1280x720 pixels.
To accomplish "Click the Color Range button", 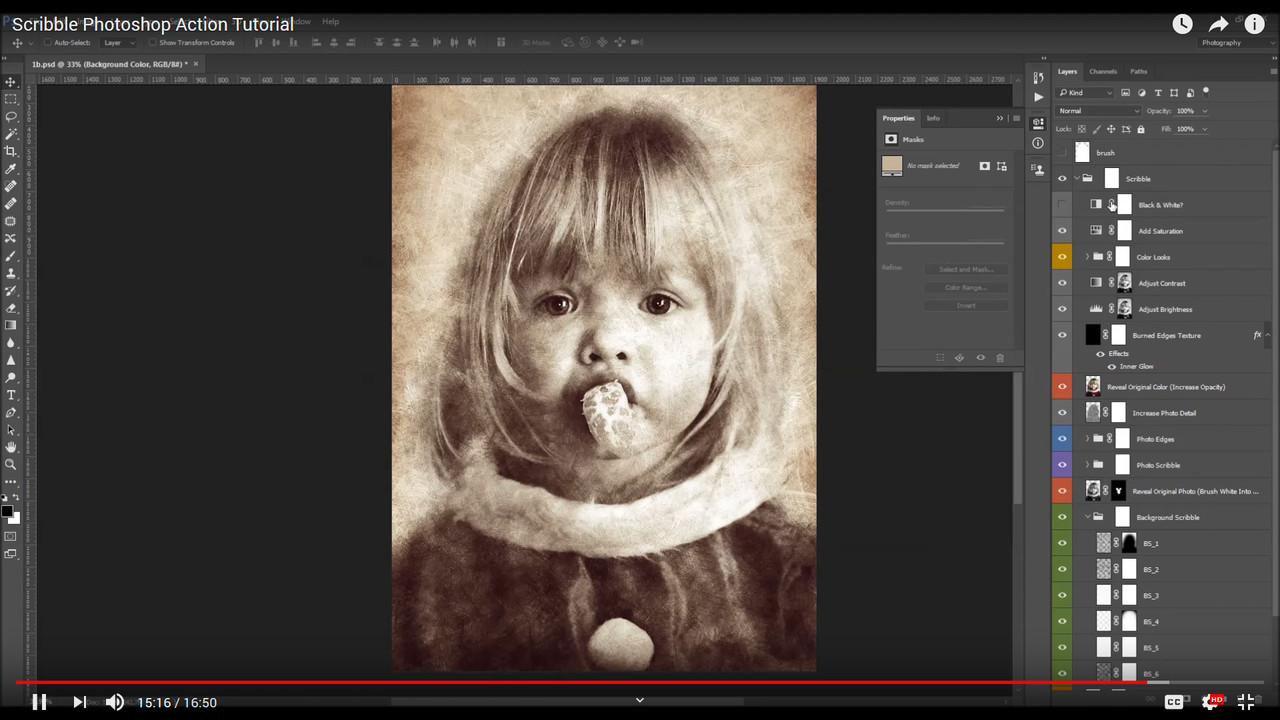I will pyautogui.click(x=964, y=286).
